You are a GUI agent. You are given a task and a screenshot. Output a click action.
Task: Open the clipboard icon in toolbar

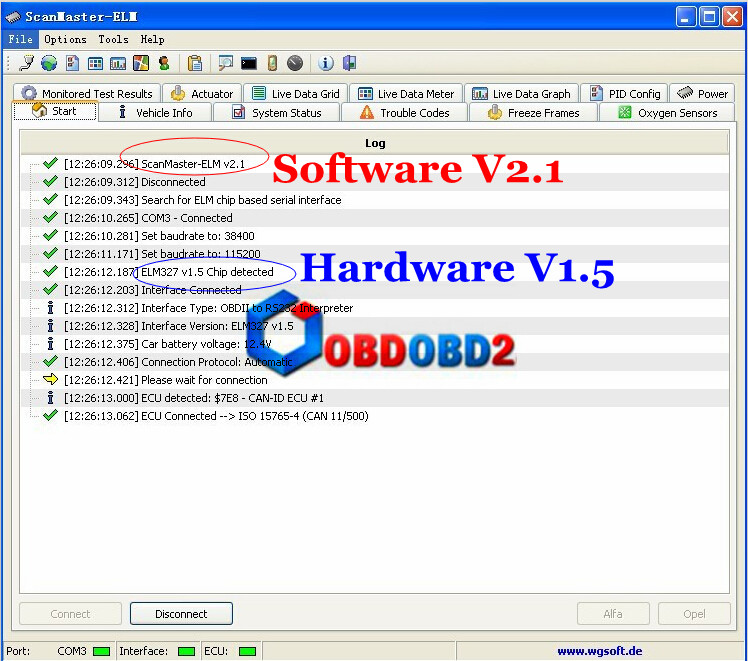[195, 63]
